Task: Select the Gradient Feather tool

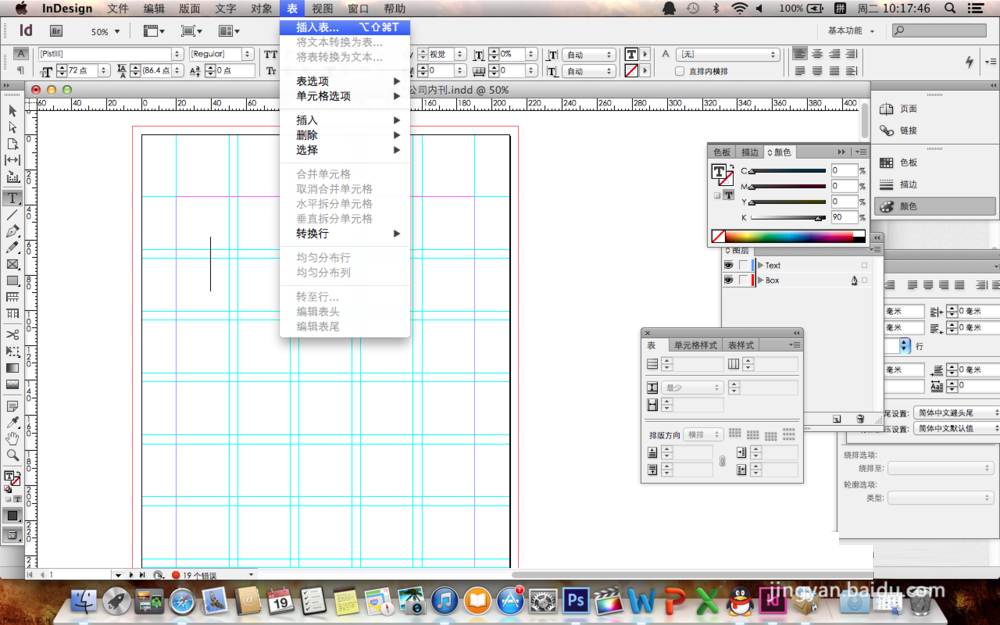Action: tap(12, 385)
